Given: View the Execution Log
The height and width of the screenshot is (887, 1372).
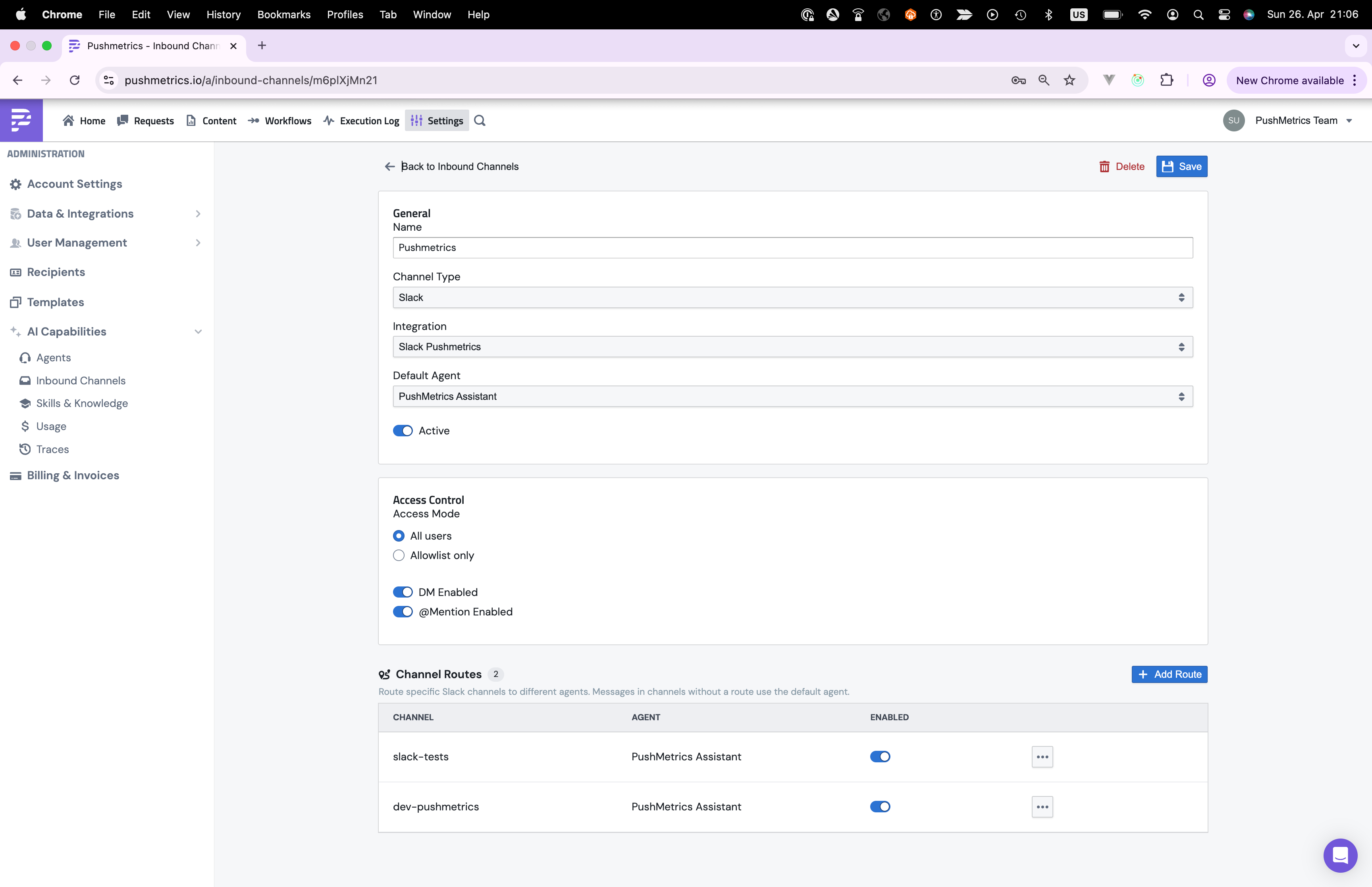Looking at the screenshot, I should 361,120.
